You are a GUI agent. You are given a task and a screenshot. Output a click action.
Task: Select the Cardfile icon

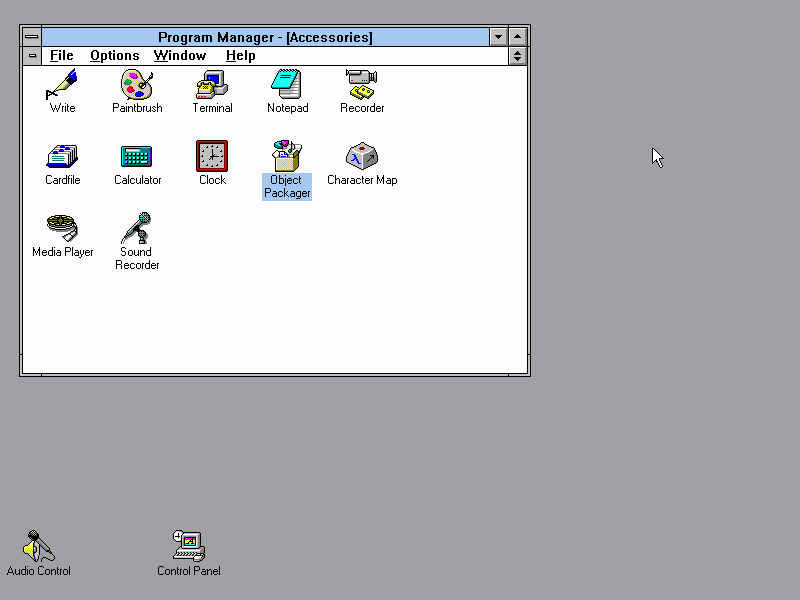click(62, 157)
